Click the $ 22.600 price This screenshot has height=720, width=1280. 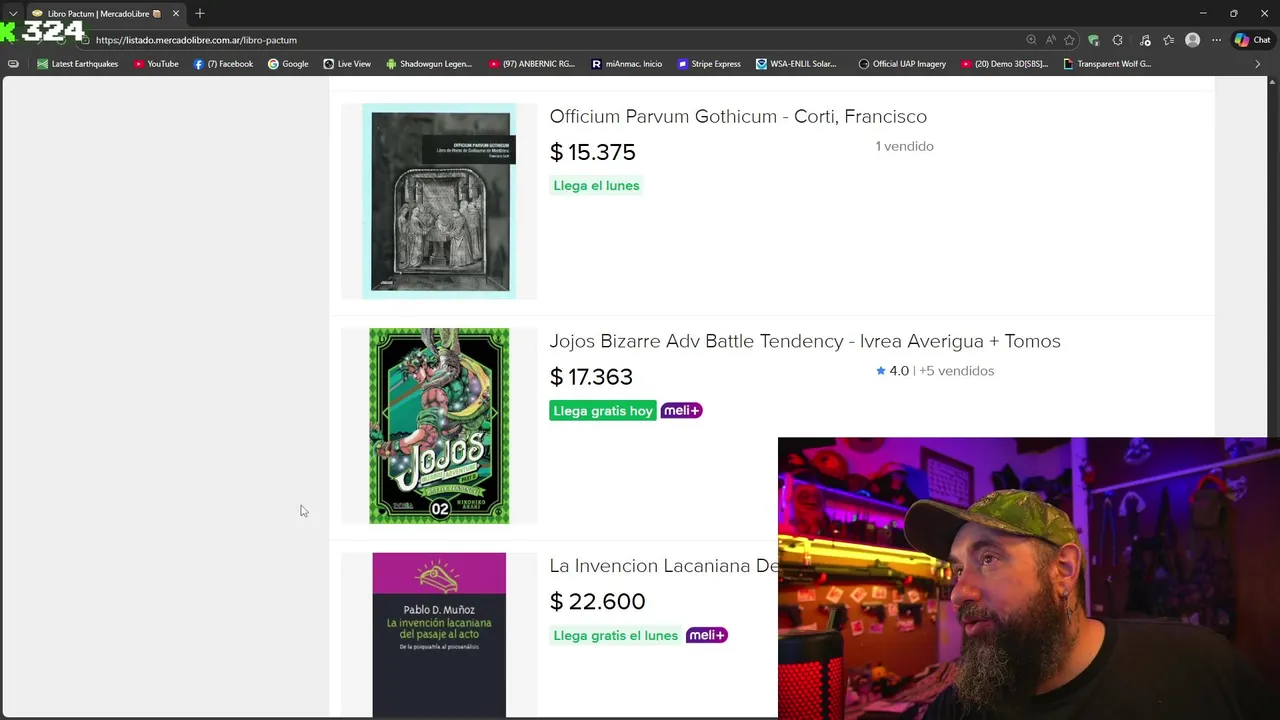(x=597, y=601)
